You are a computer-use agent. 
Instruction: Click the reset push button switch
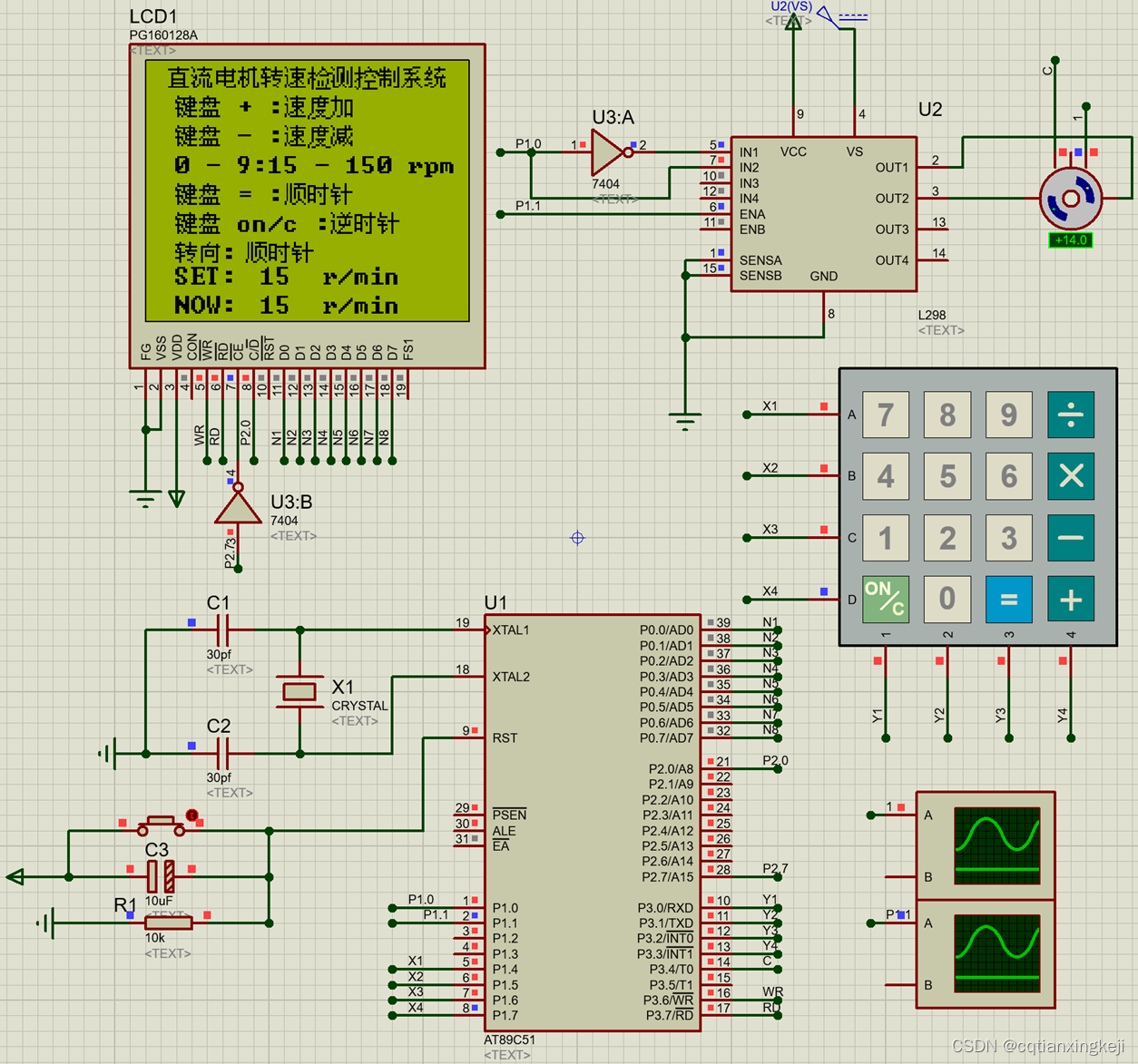pyautogui.click(x=162, y=825)
